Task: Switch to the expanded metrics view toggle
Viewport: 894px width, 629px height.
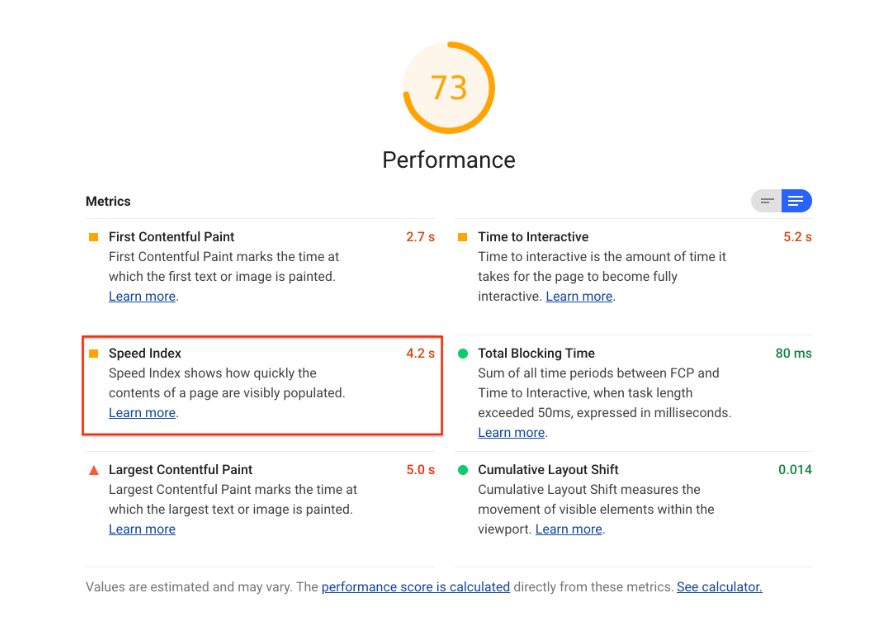Action: 797,201
